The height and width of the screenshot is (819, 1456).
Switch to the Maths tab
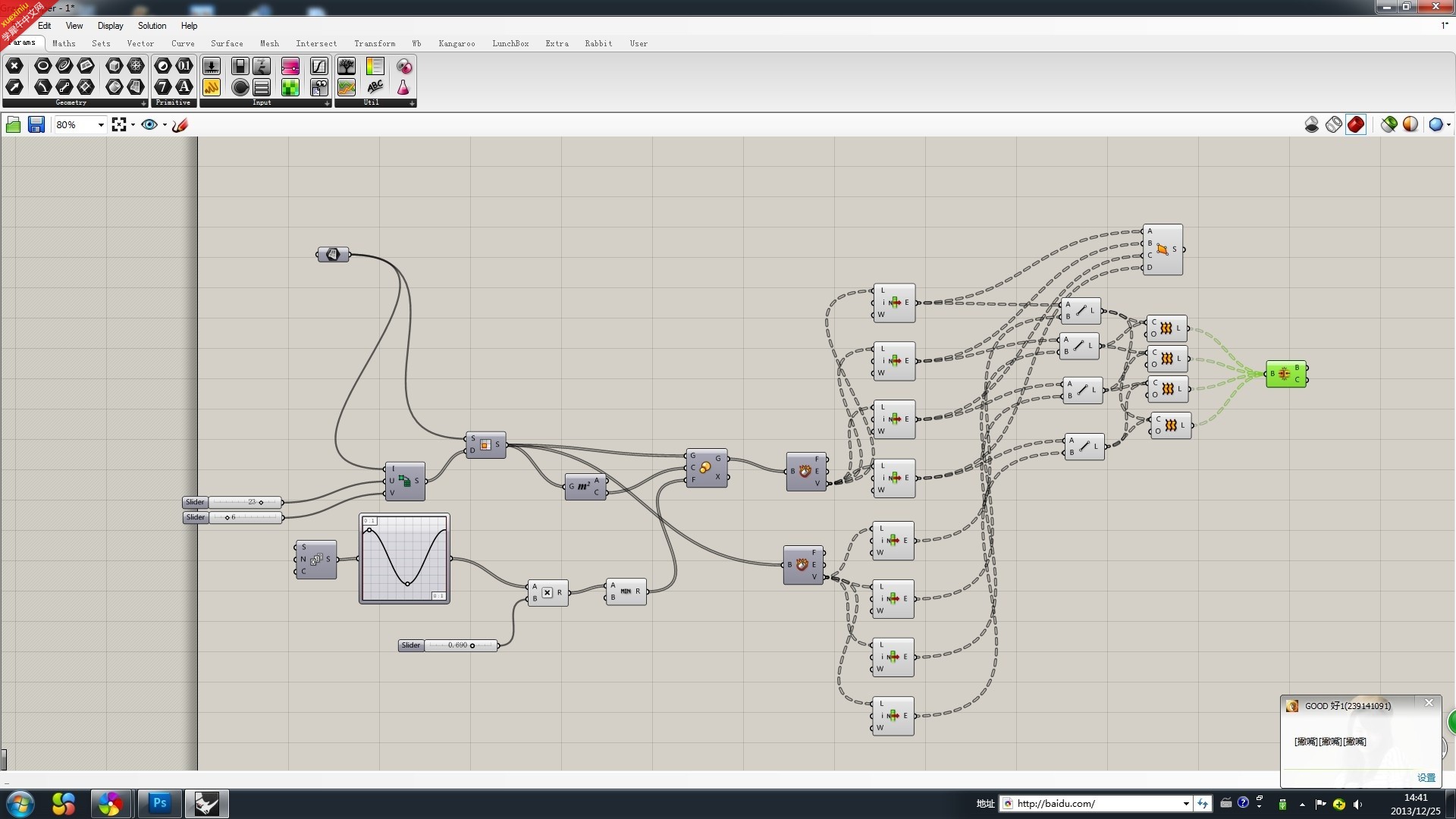64,43
